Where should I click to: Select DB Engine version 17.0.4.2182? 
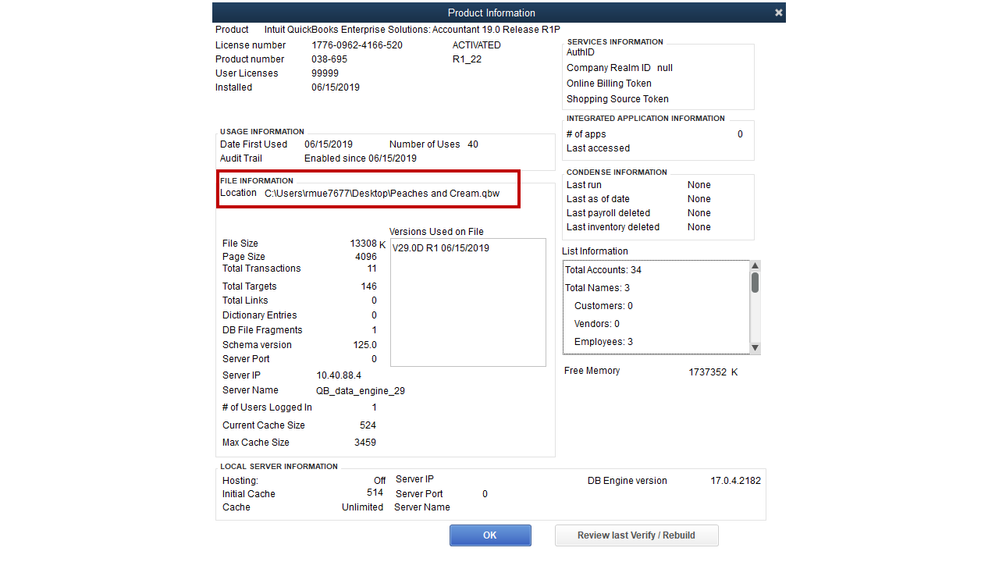coord(735,481)
